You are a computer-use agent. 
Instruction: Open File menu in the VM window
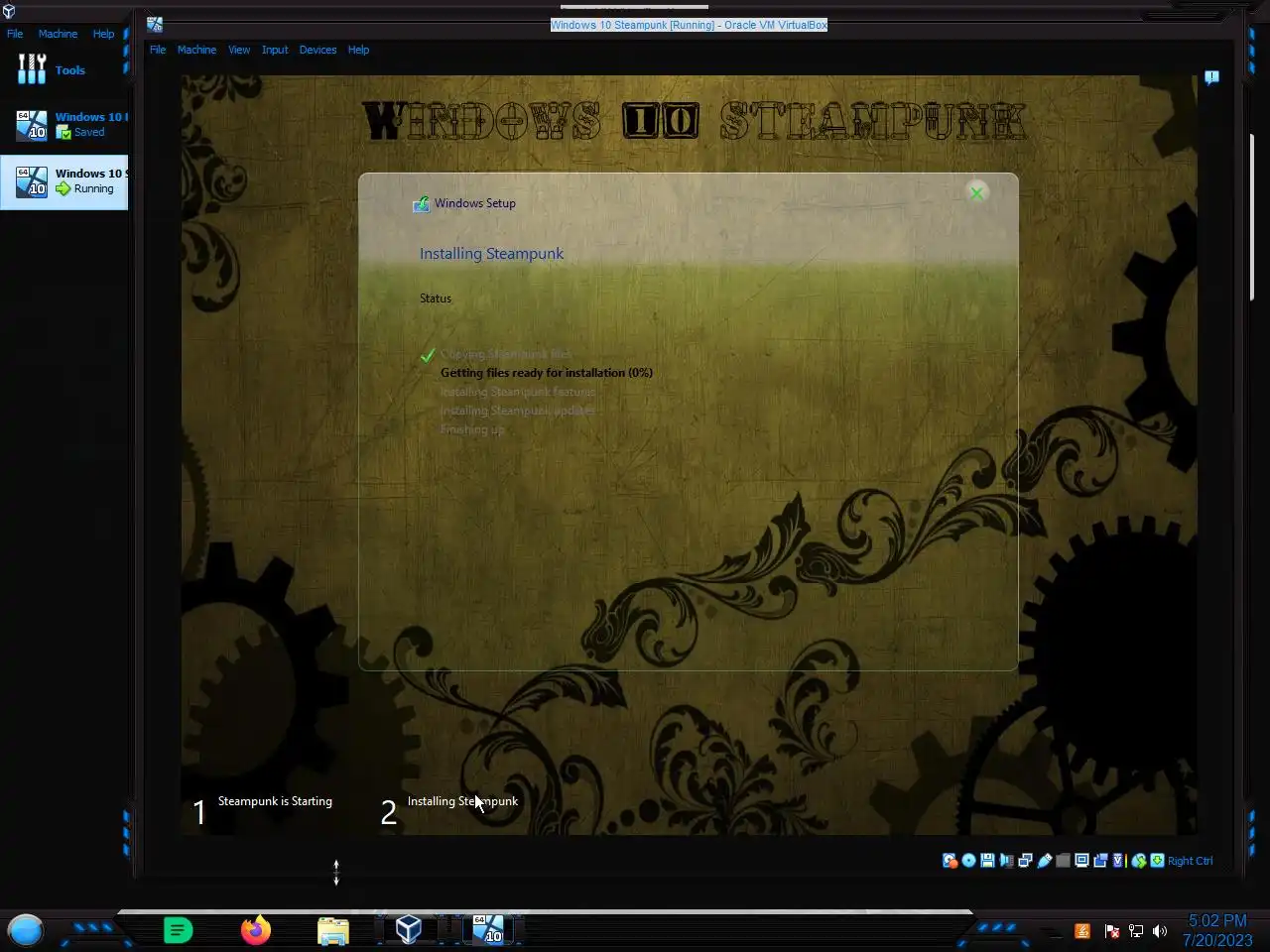click(x=158, y=50)
